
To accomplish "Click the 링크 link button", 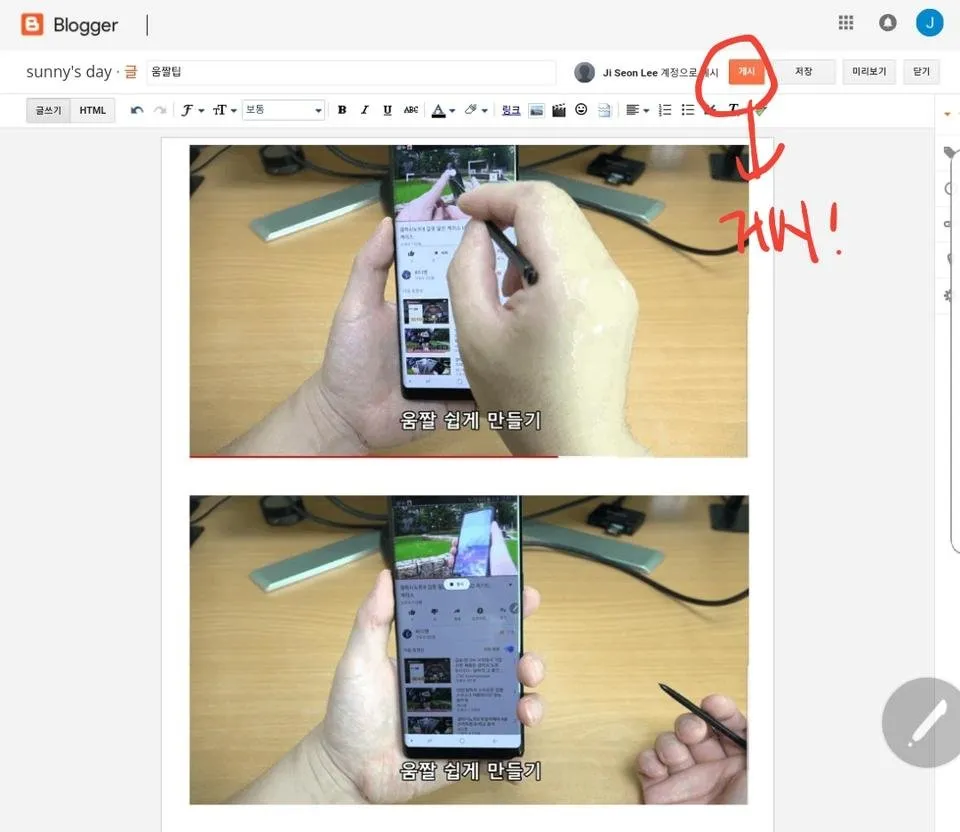I will (511, 110).
